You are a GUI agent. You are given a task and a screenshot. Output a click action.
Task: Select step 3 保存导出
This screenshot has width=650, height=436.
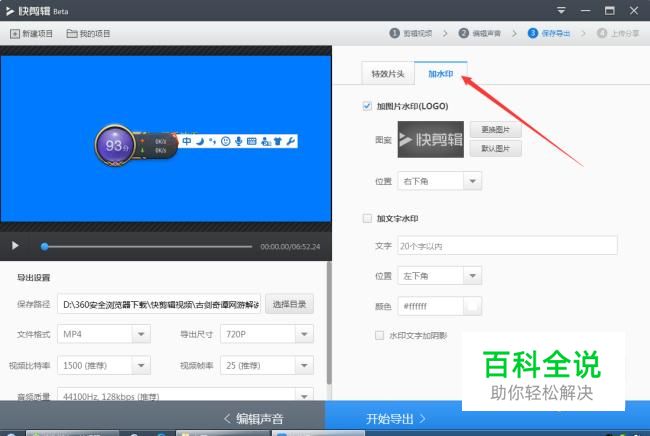pos(549,33)
